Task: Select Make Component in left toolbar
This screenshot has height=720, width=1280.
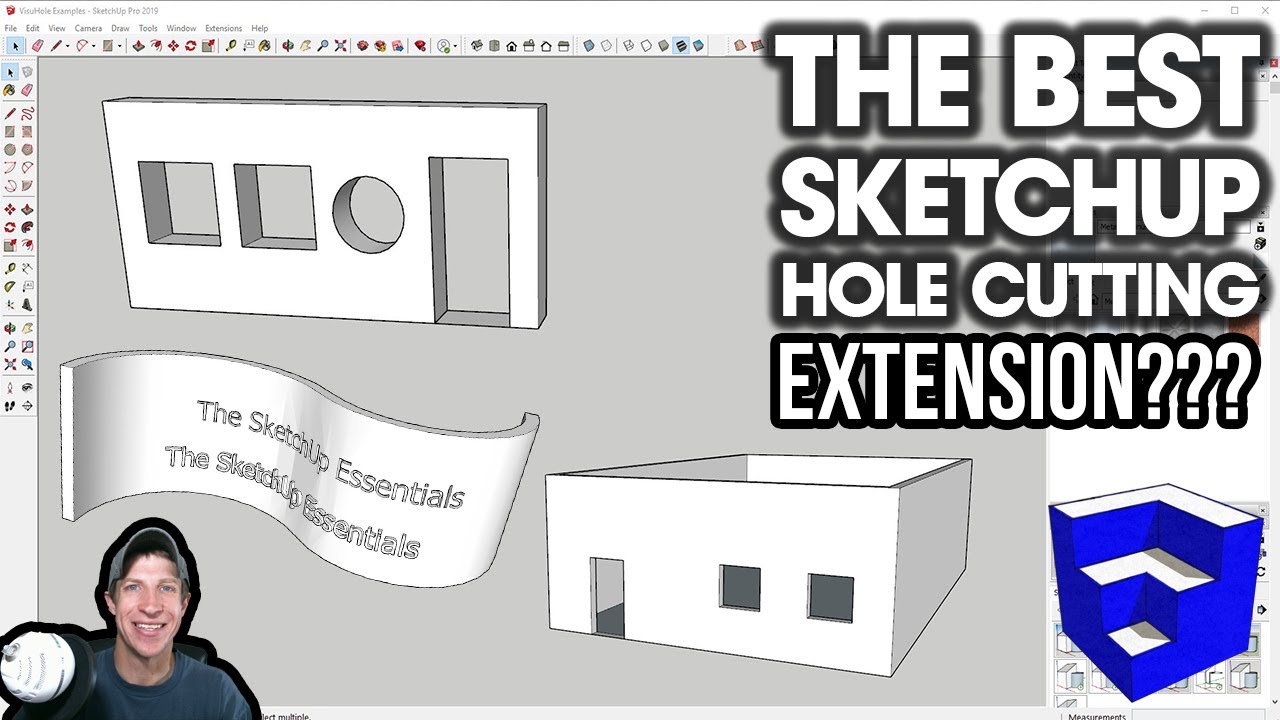Action: pyautogui.click(x=27, y=71)
